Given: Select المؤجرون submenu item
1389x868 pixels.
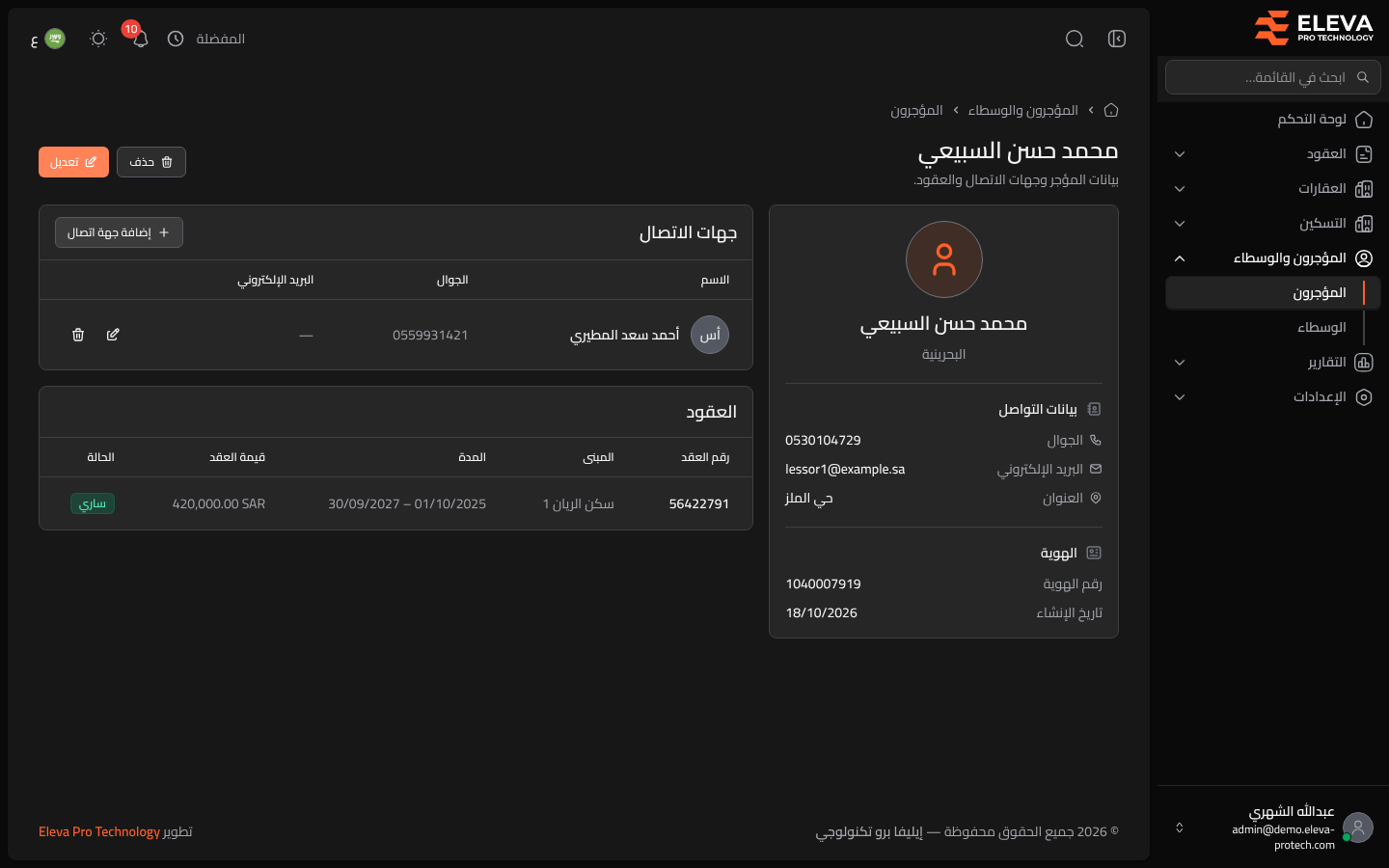Looking at the screenshot, I should point(1273,293).
